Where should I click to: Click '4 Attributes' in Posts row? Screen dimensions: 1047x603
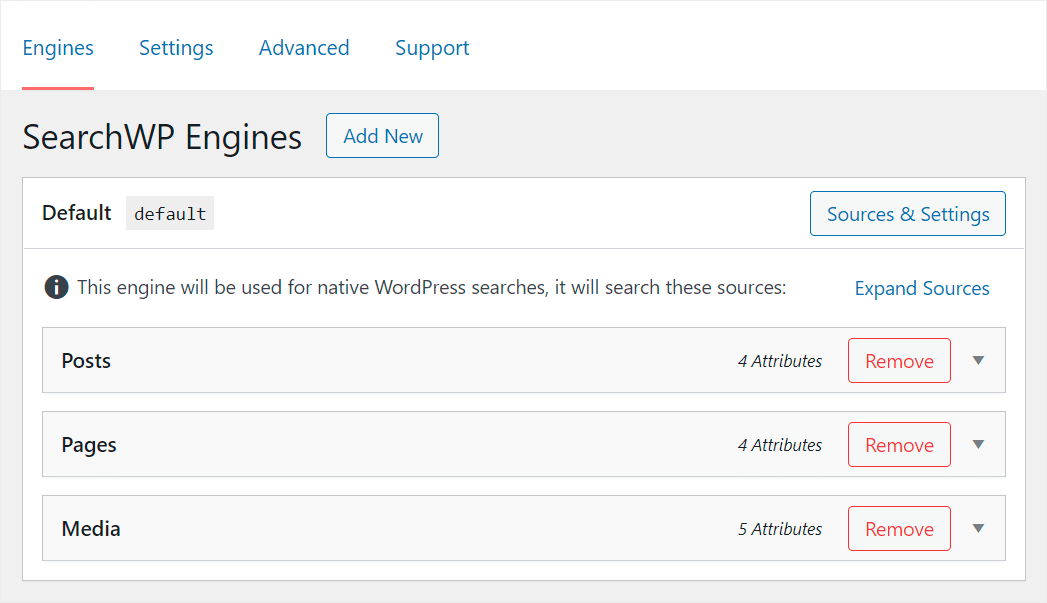coord(780,361)
